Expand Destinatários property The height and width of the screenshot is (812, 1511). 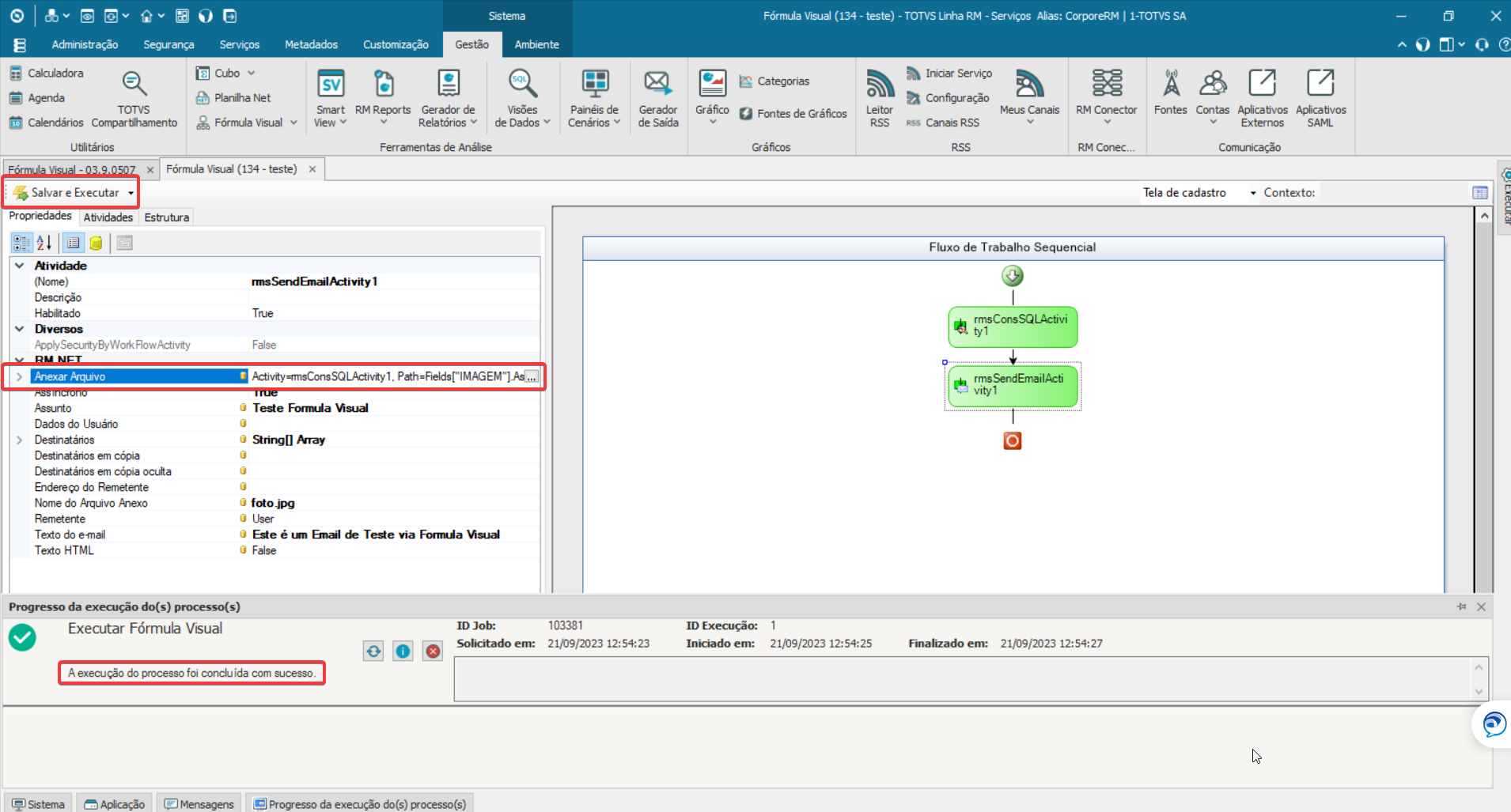pos(20,440)
